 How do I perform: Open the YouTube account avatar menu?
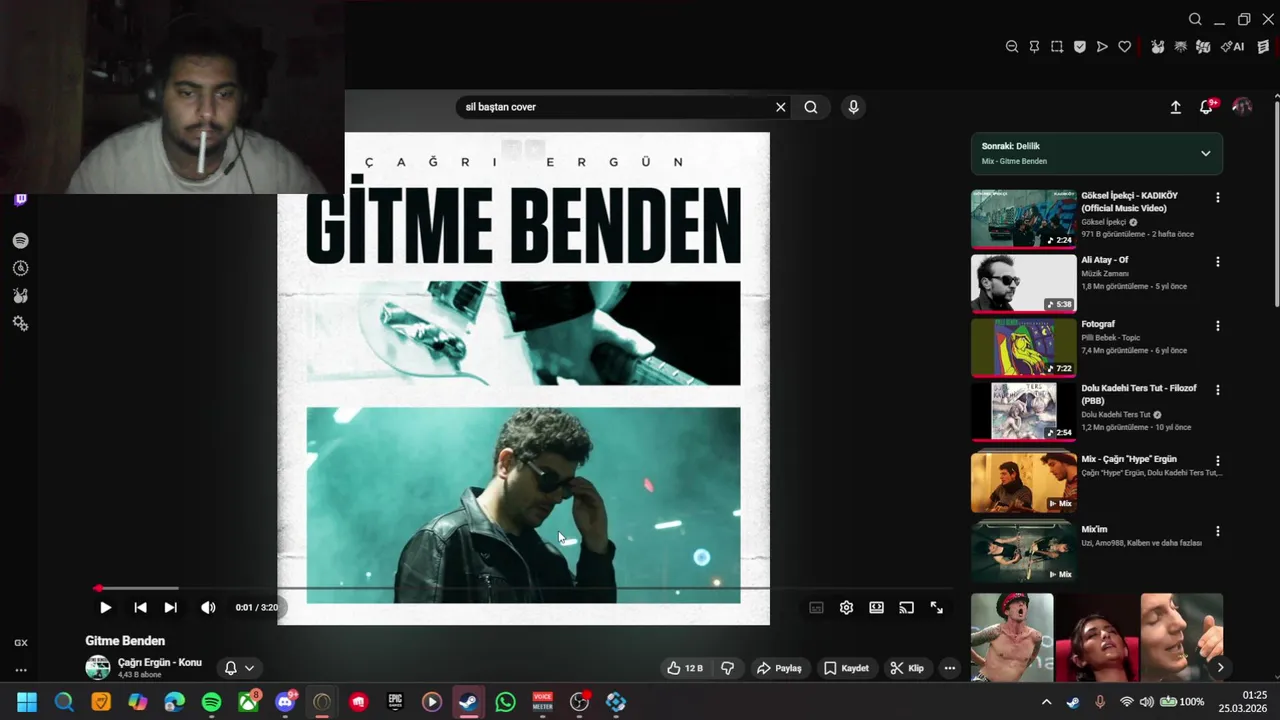coord(1242,106)
